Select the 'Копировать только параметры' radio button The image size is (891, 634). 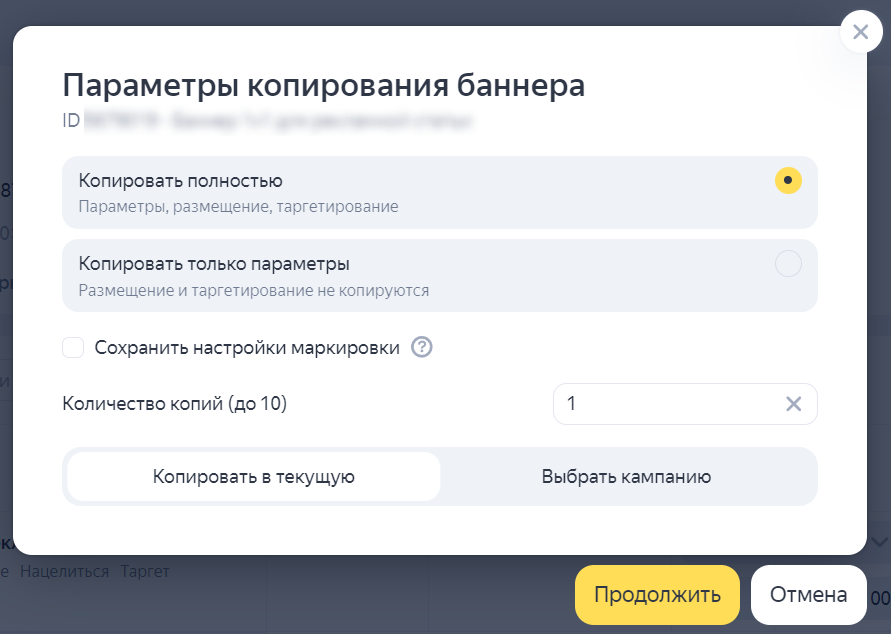788,264
